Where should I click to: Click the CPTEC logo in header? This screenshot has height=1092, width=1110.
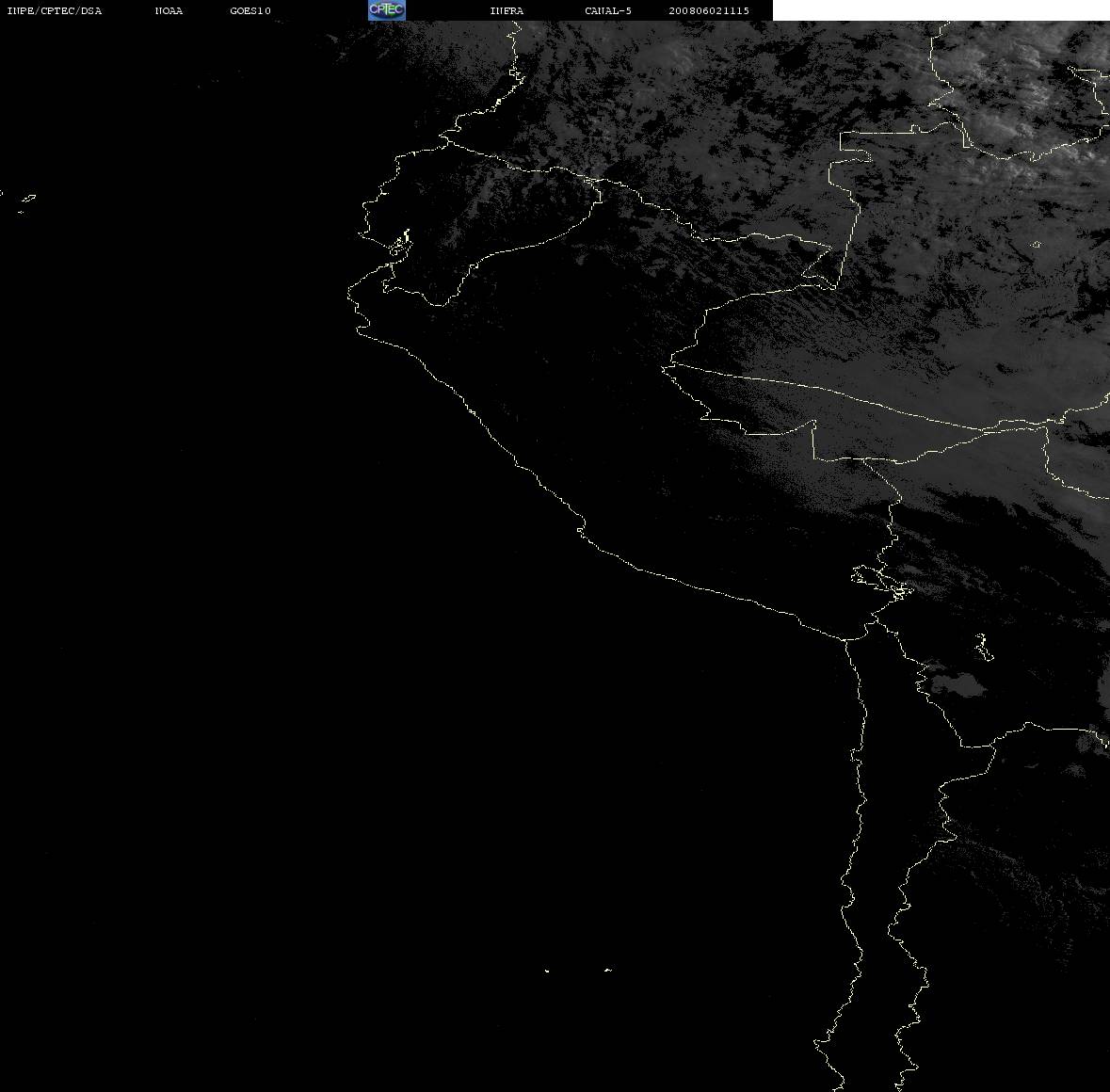(x=387, y=10)
